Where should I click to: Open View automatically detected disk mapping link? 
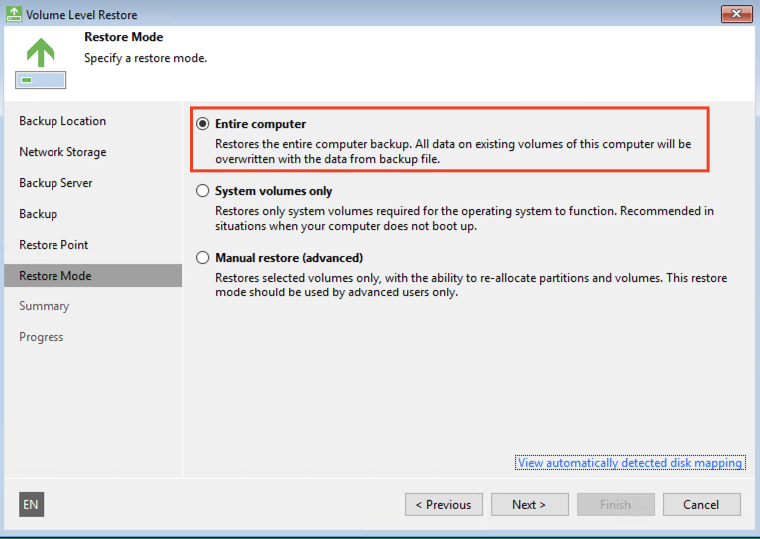pyautogui.click(x=629, y=463)
